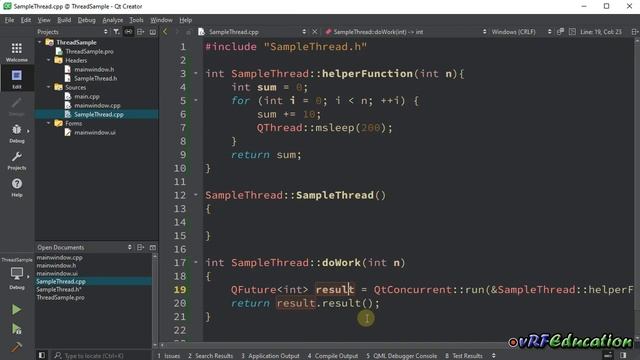Go back in editor navigation history
This screenshot has width=640, height=360.
point(165,31)
